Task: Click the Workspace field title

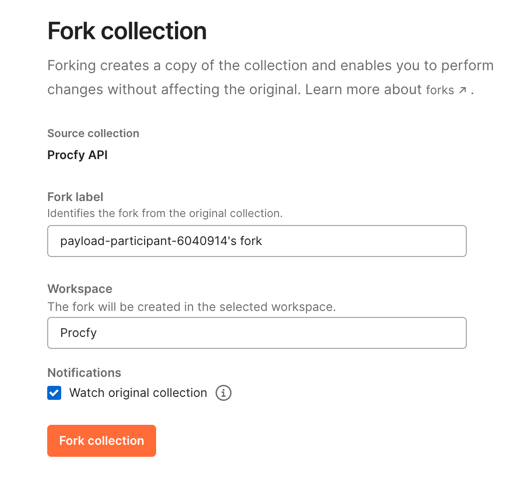Action: (80, 289)
